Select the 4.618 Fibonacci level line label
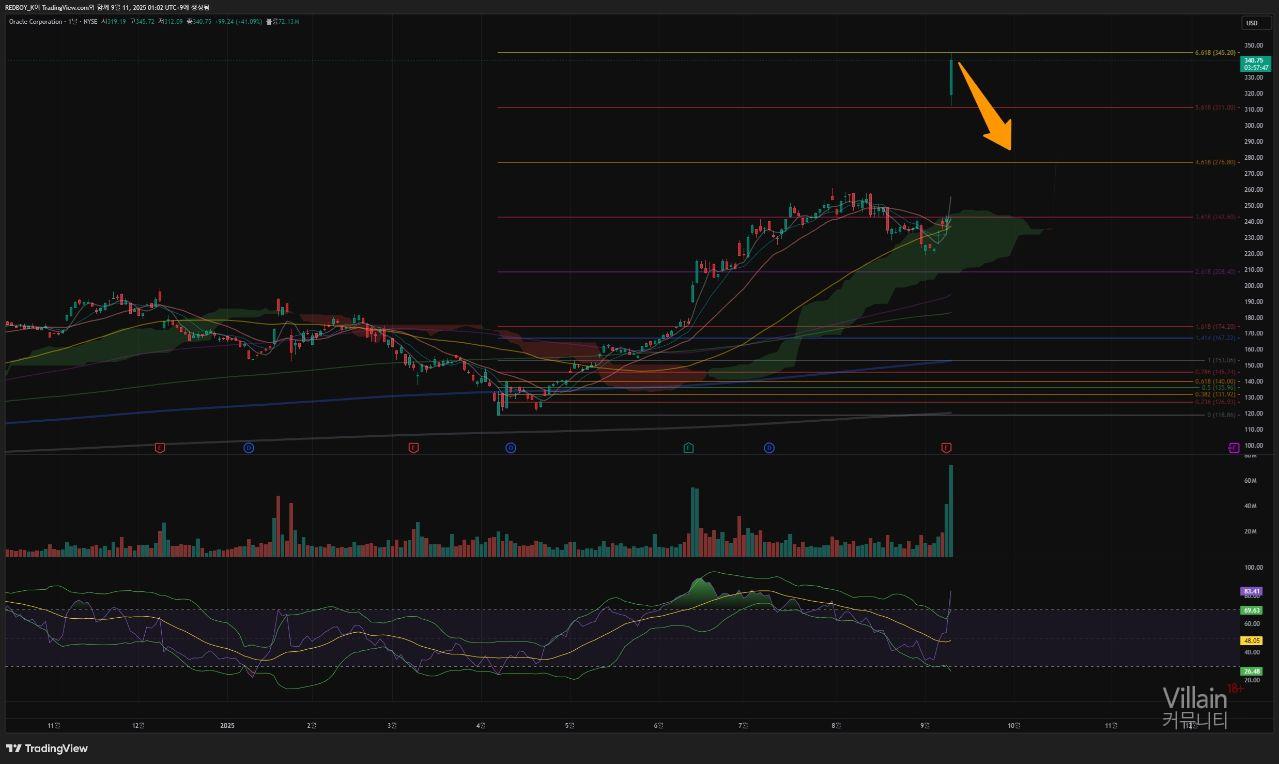Image resolution: width=1279 pixels, height=764 pixels. click(1216, 162)
